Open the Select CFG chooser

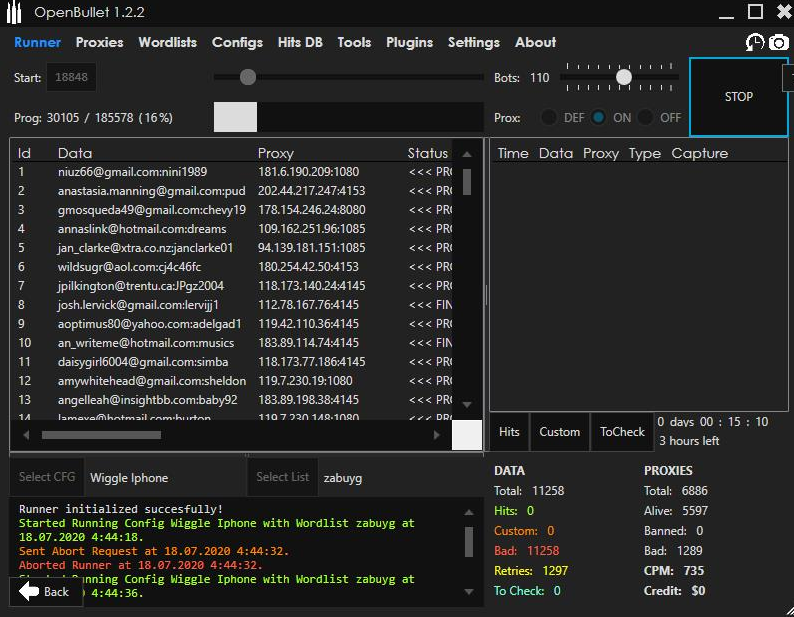[x=47, y=477]
